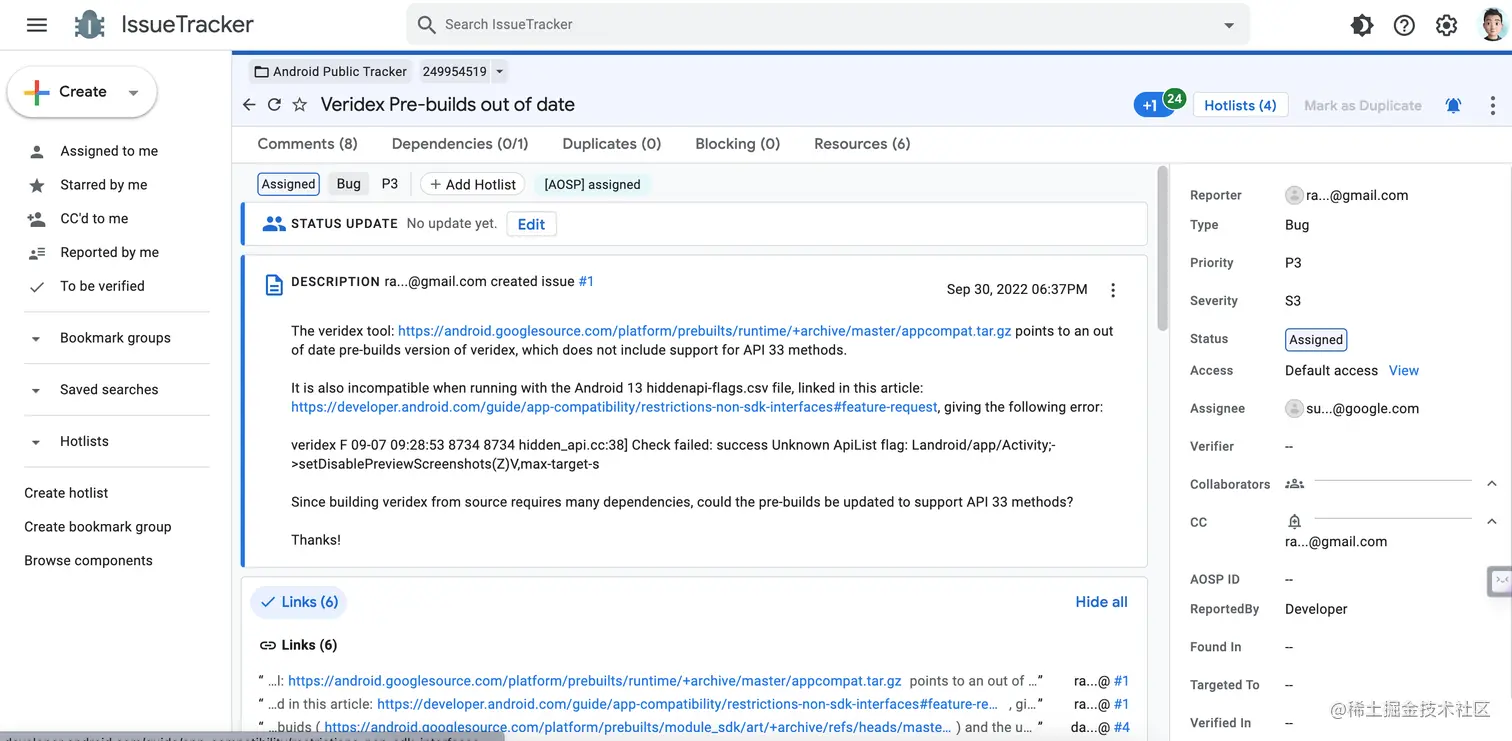Switch to Blocking (0) tab

point(738,144)
